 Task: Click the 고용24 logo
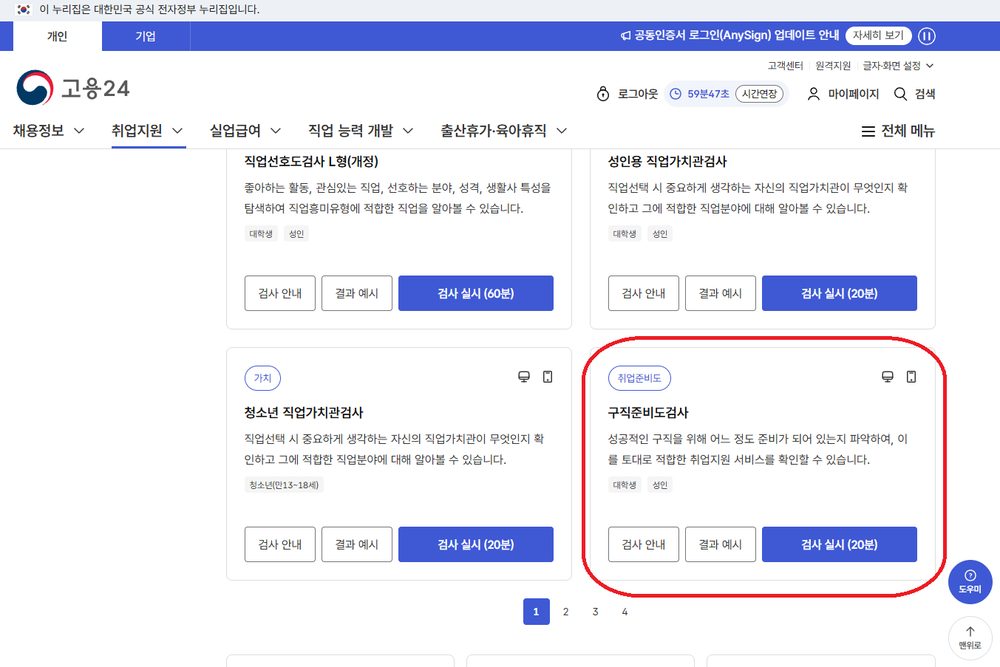73,87
